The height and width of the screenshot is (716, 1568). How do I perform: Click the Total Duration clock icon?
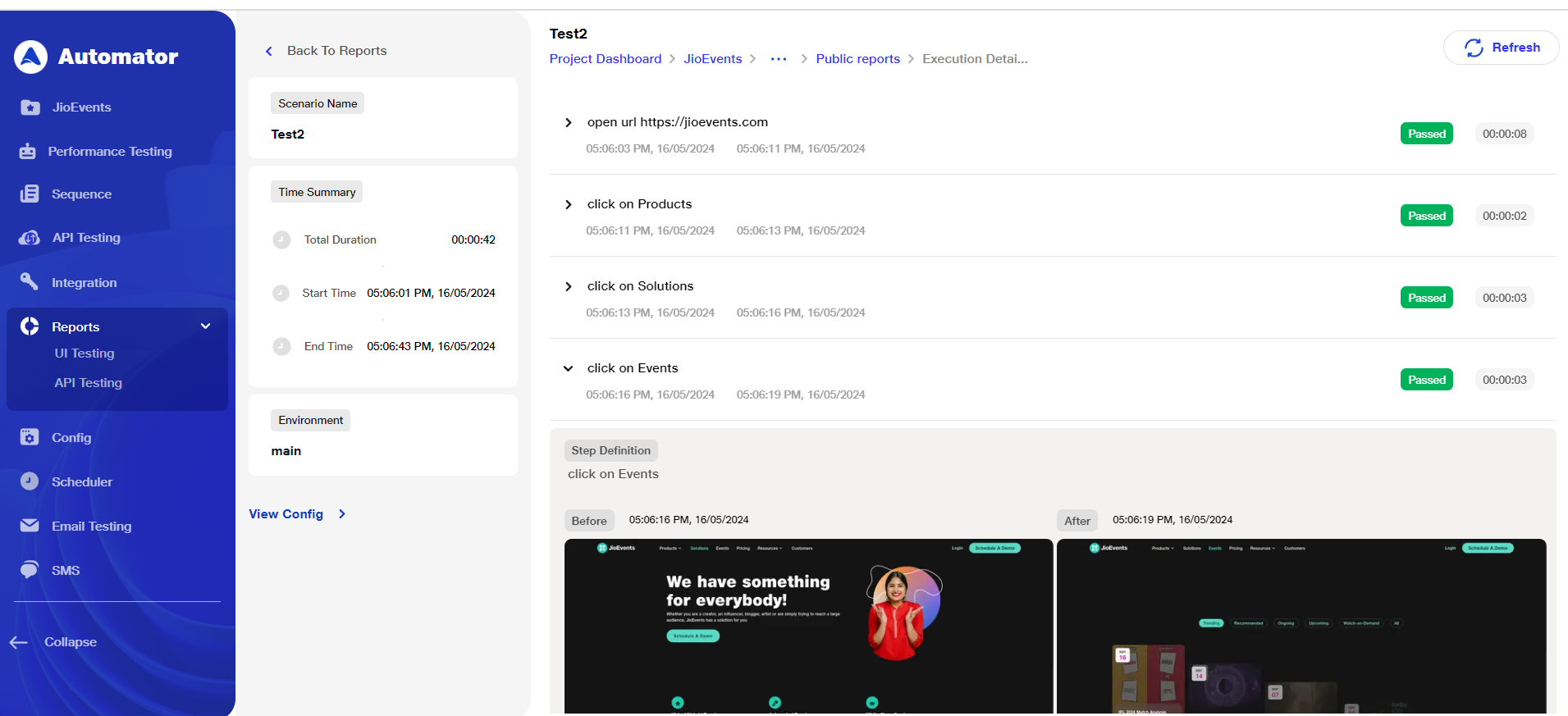[281, 239]
